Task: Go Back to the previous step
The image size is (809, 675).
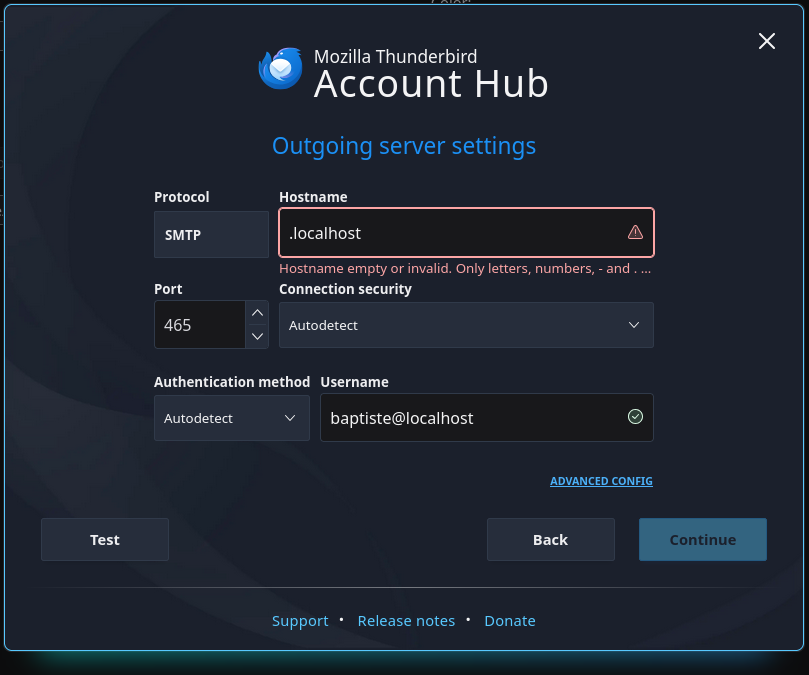Action: coord(550,539)
